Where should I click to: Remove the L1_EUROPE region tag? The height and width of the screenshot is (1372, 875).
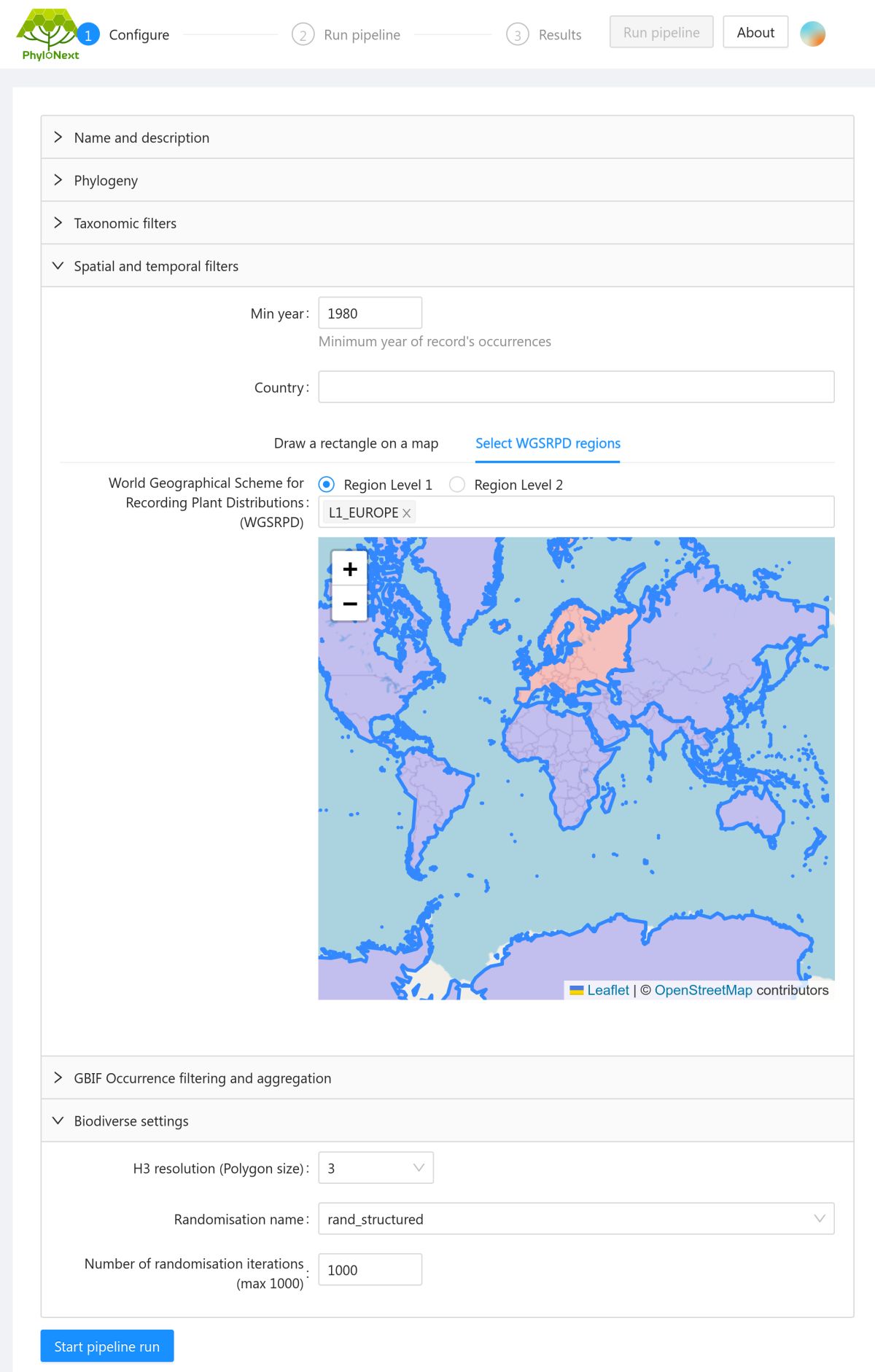pos(407,513)
